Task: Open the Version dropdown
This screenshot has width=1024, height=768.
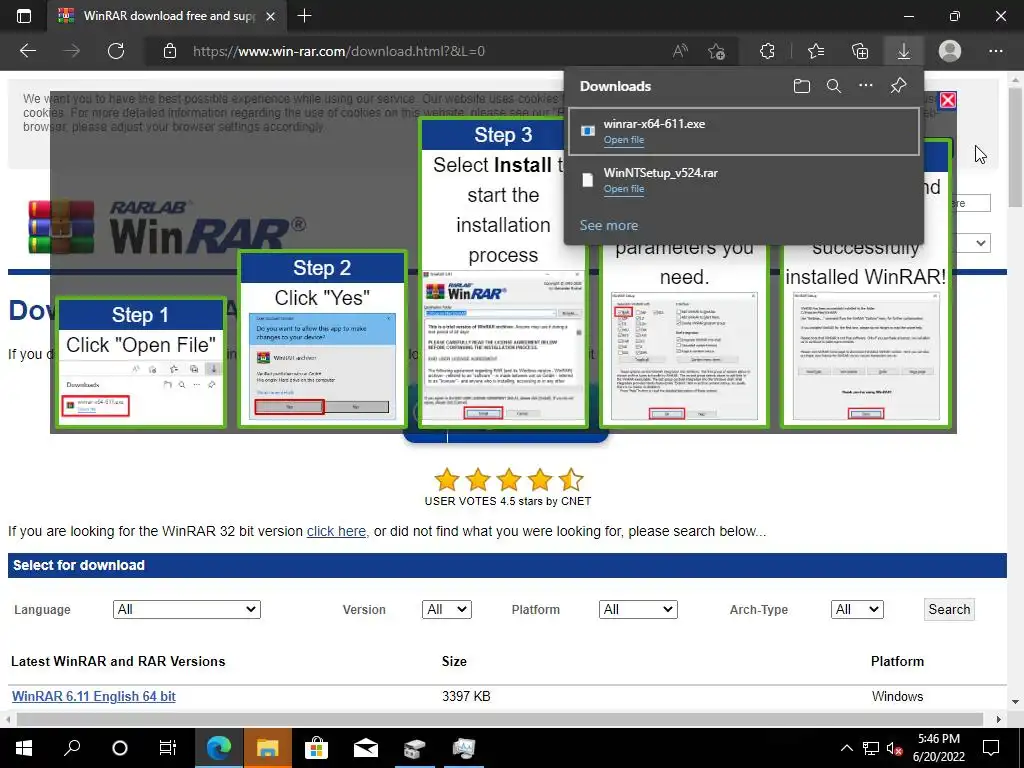Action: point(447,609)
